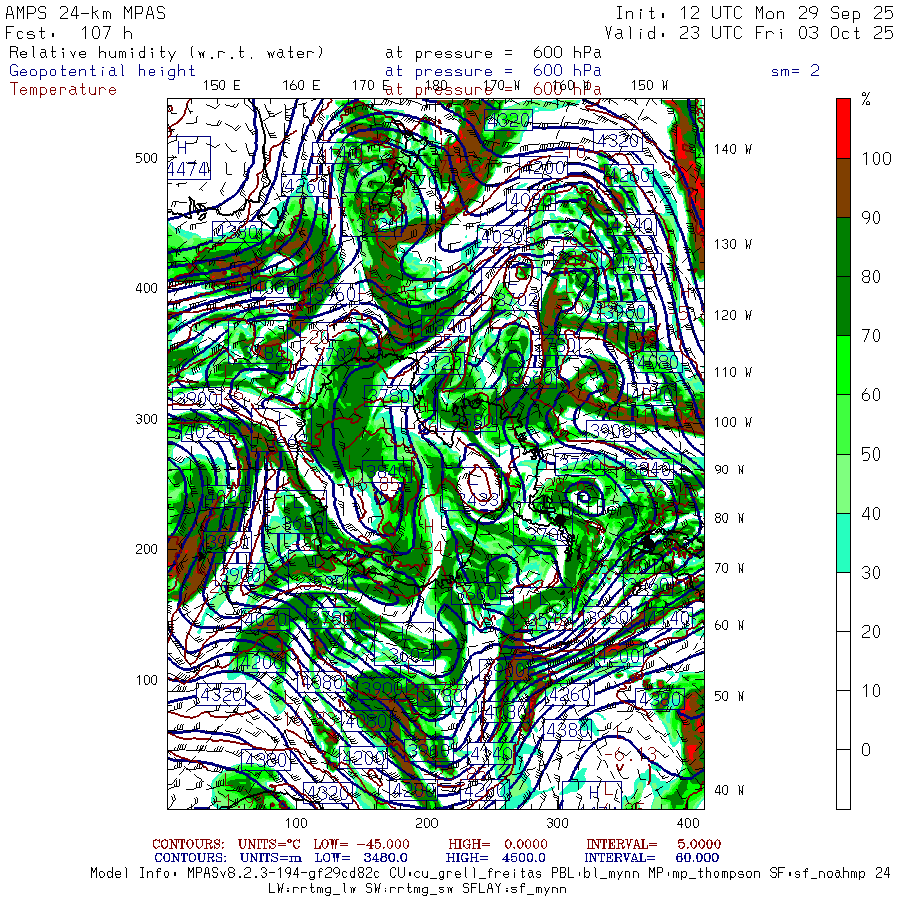Click the red segment above 100 on color bar
Image resolution: width=900 pixels, height=900 pixels.
843,129
